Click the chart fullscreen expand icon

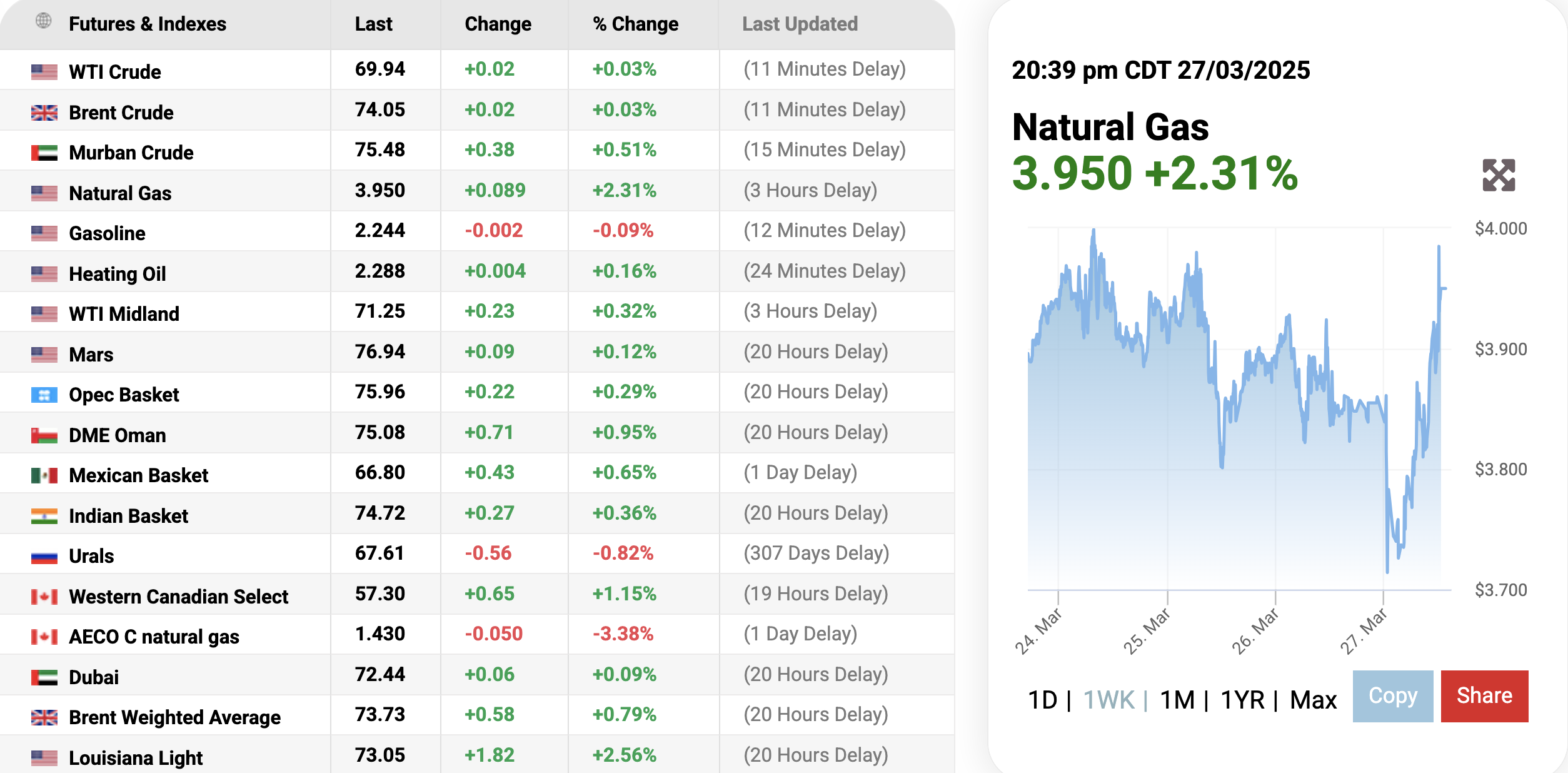pos(1499,175)
